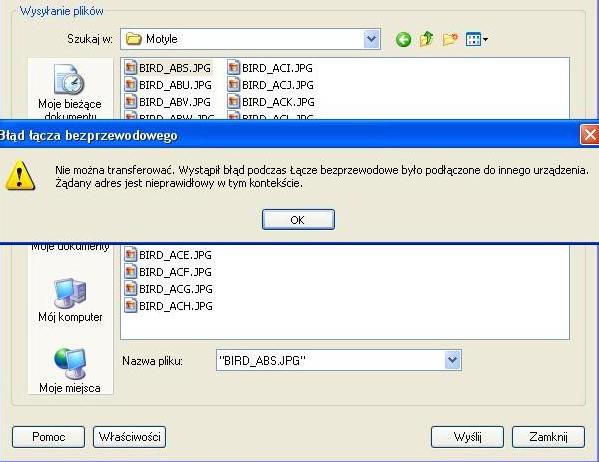This screenshot has width=599, height=462.
Task: Open Mój komputer in the places bar
Action: pyautogui.click(x=70, y=300)
